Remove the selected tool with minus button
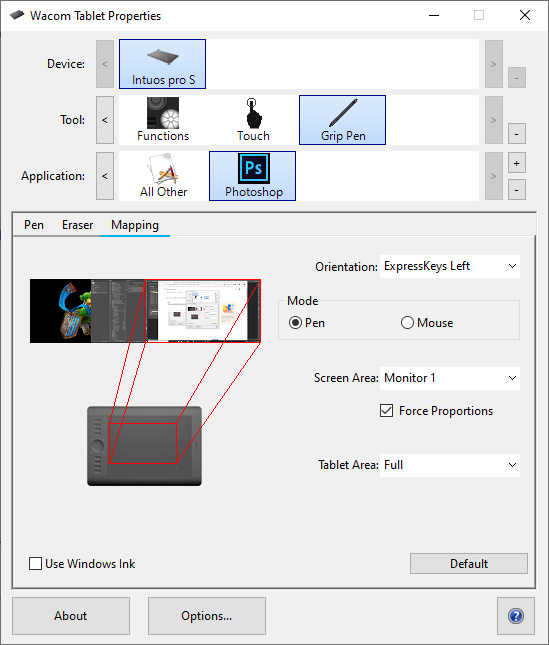The image size is (549, 645). coord(517,134)
